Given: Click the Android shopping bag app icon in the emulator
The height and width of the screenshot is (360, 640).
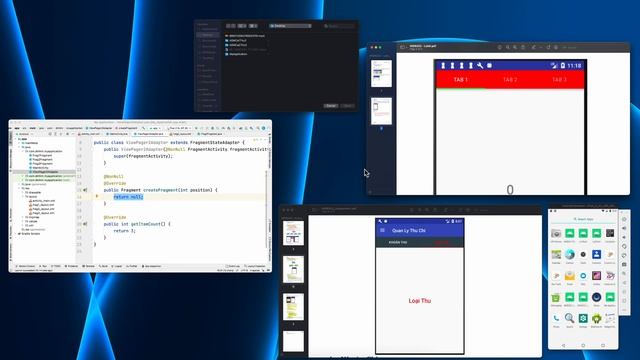Looking at the screenshot, I should pyautogui.click(x=556, y=298).
